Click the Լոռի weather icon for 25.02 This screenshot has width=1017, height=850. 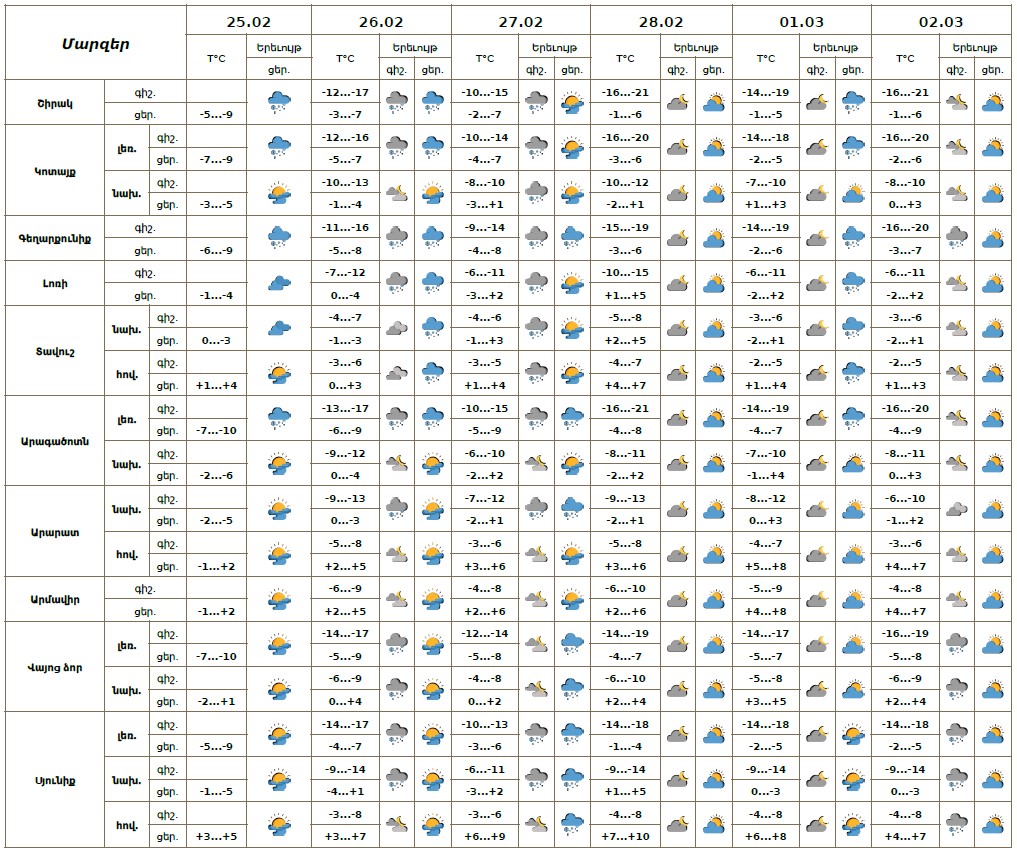point(279,283)
